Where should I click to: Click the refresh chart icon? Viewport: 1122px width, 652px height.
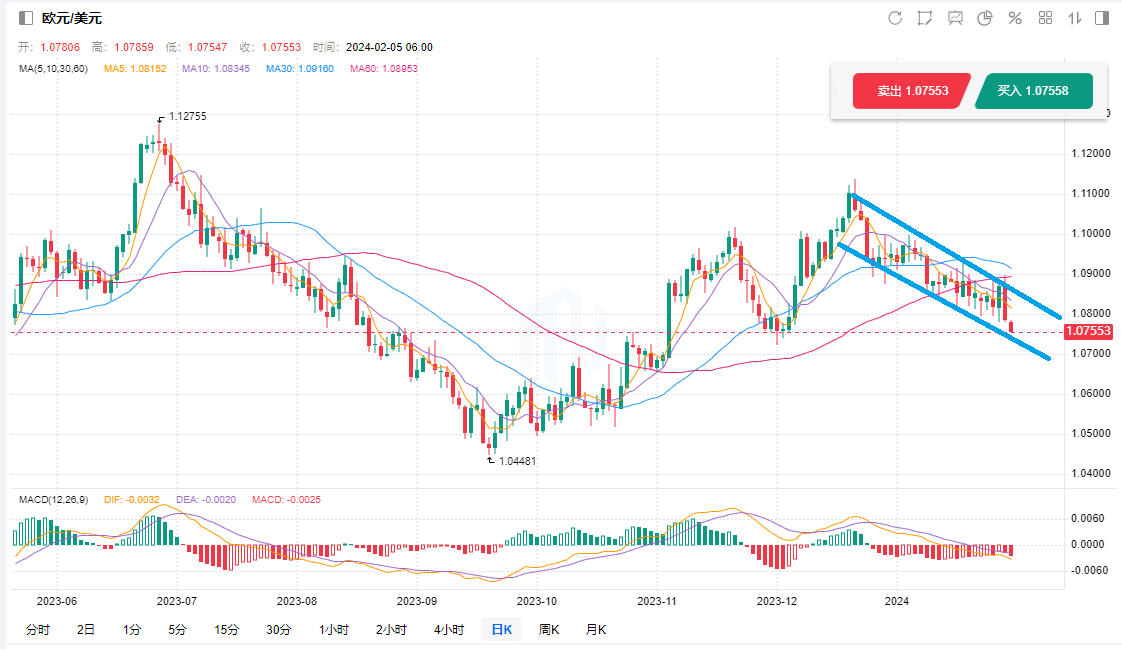pyautogui.click(x=895, y=18)
